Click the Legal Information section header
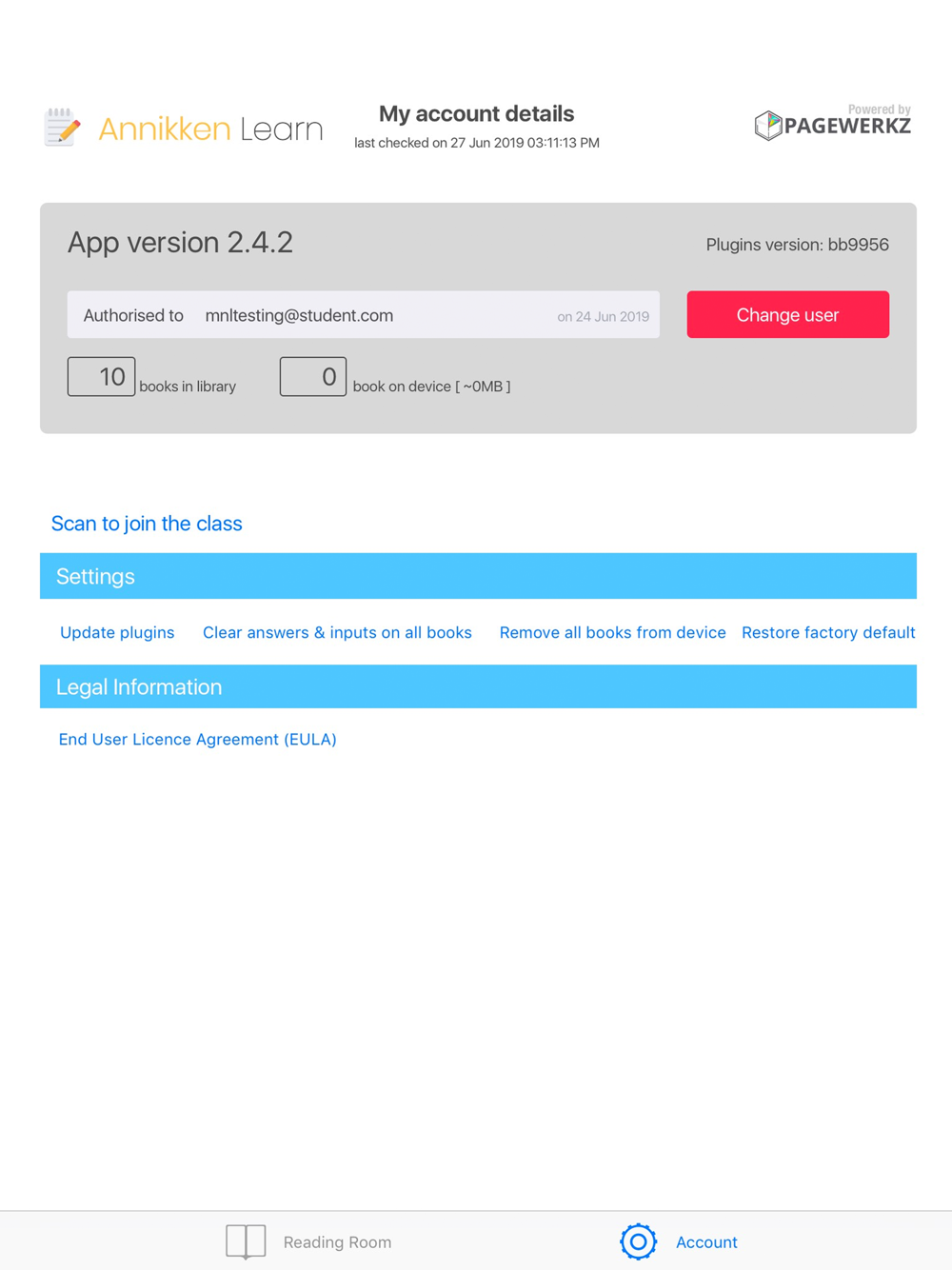 click(x=478, y=686)
